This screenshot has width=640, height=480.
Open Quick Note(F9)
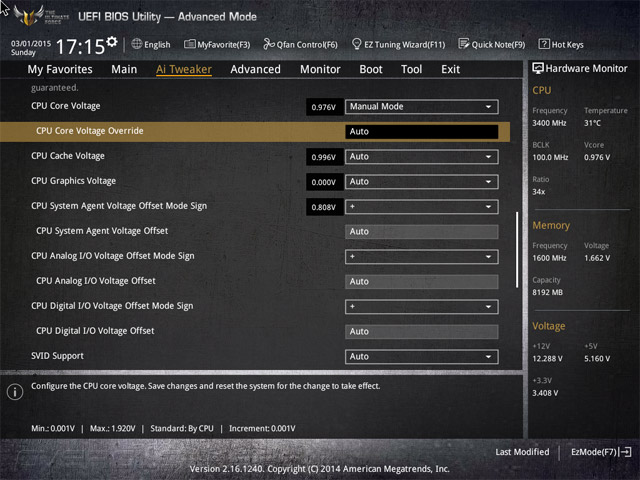click(492, 44)
